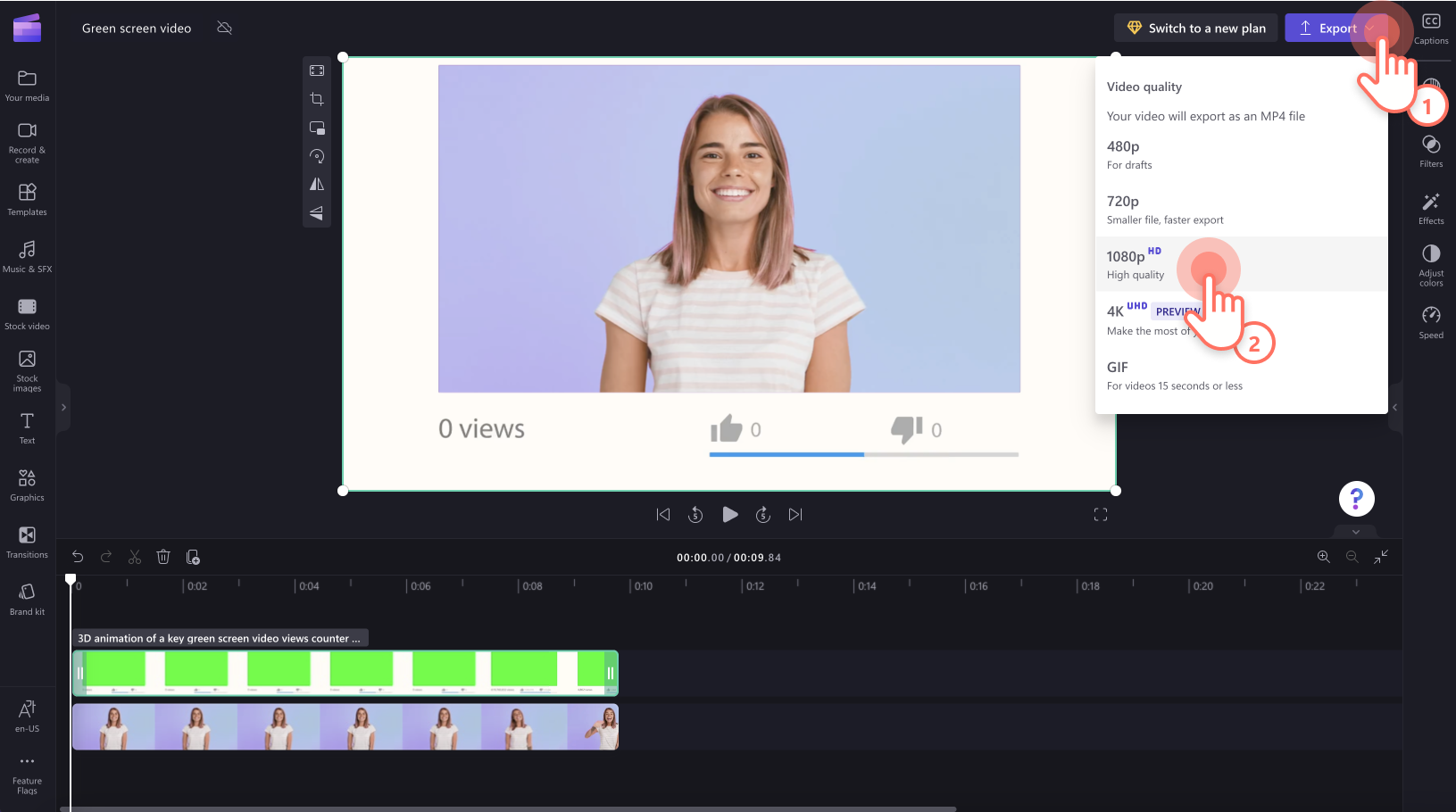Select the Crop tool
Image resolution: width=1456 pixels, height=812 pixels.
tap(317, 98)
